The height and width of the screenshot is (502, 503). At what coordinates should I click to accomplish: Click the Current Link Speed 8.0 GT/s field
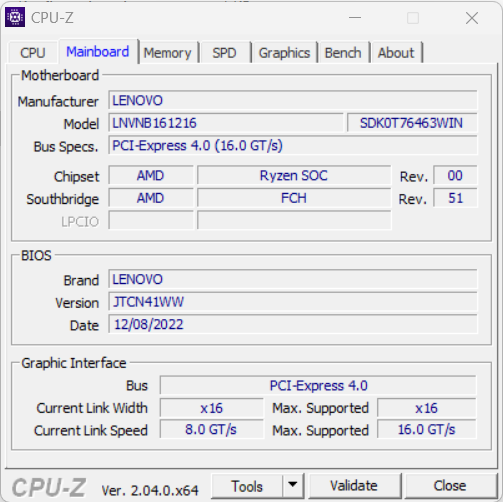point(211,430)
